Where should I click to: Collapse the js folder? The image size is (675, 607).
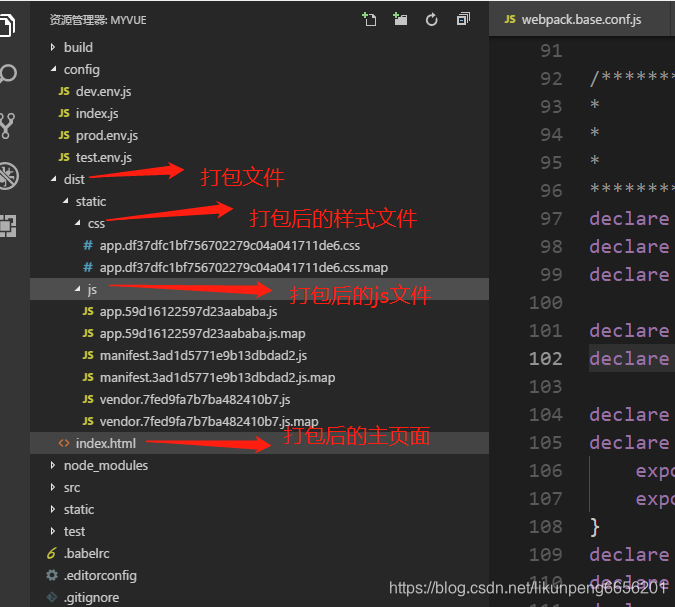[x=259, y=289]
